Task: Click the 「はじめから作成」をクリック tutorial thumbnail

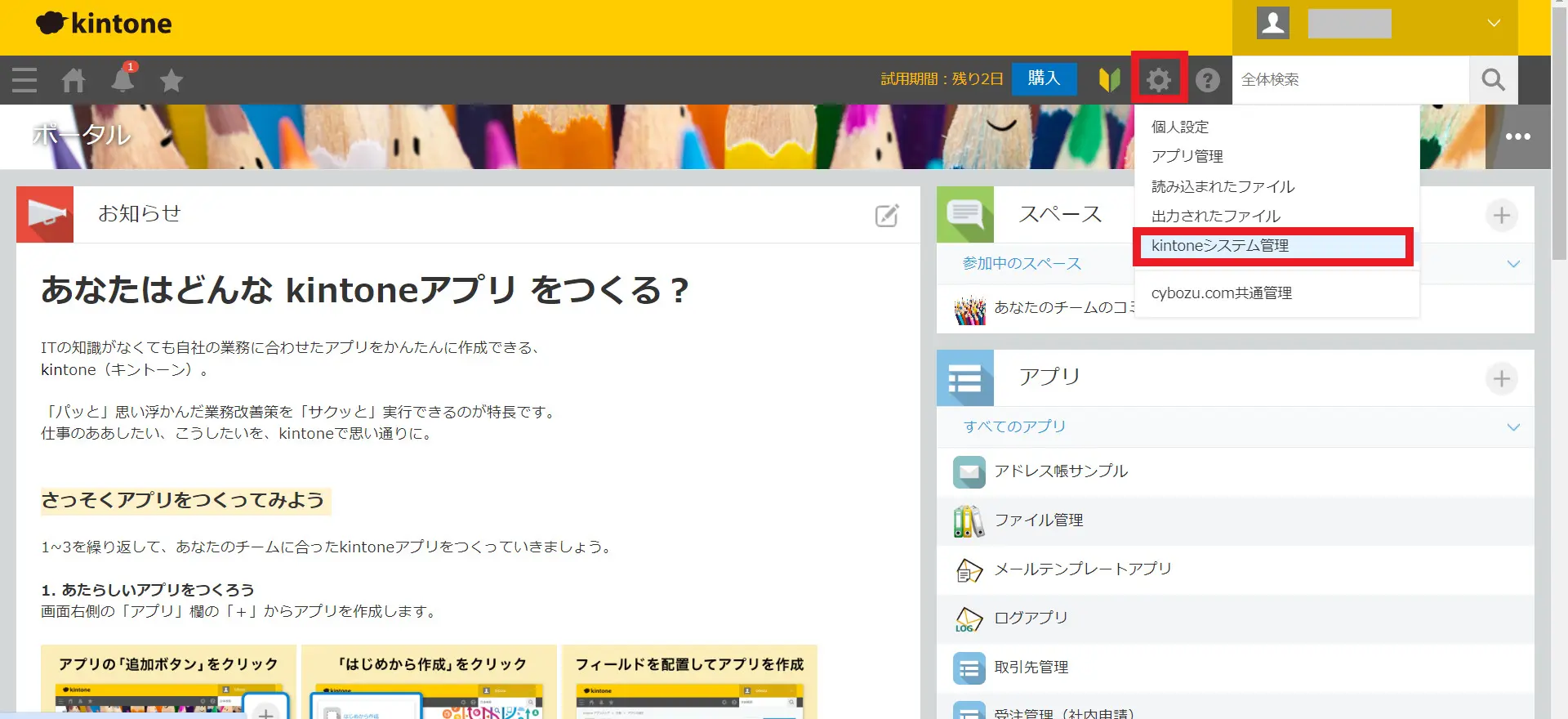Action: 429,682
